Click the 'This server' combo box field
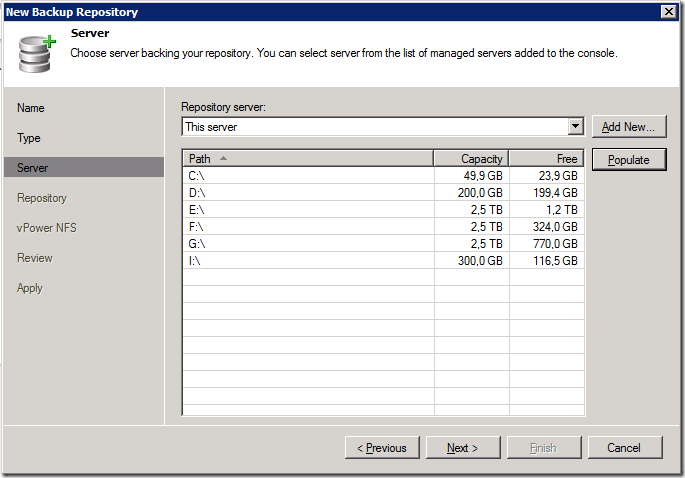Screen dimensions: 685x478 (x=374, y=127)
